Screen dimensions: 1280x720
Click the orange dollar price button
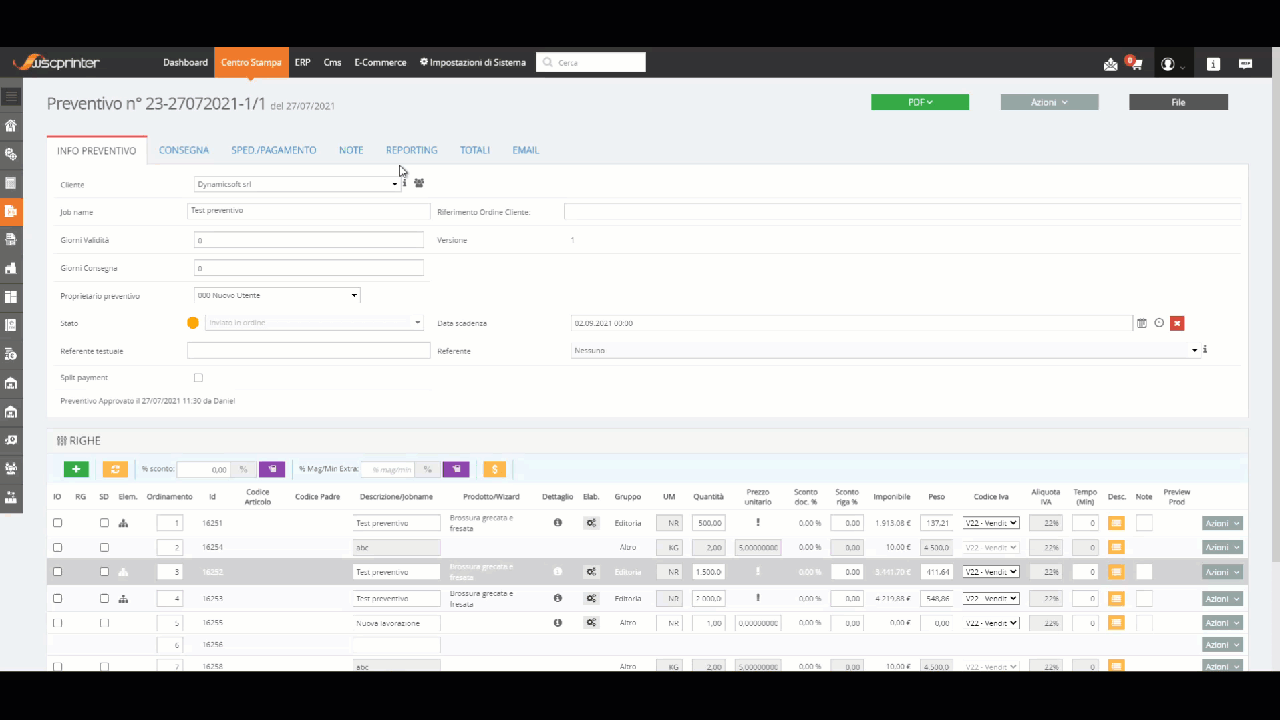point(494,469)
